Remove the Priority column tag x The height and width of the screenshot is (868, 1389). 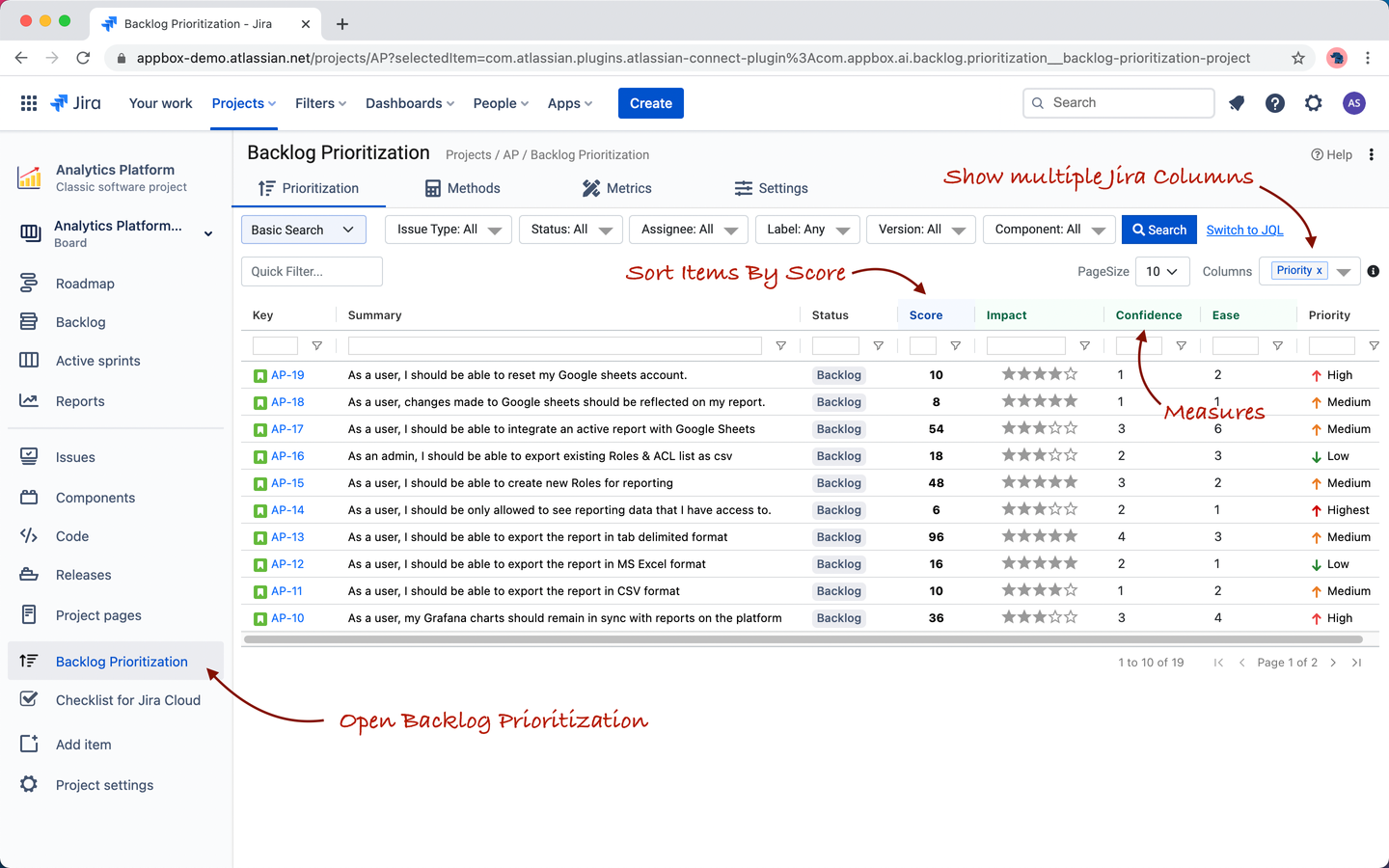1320,271
